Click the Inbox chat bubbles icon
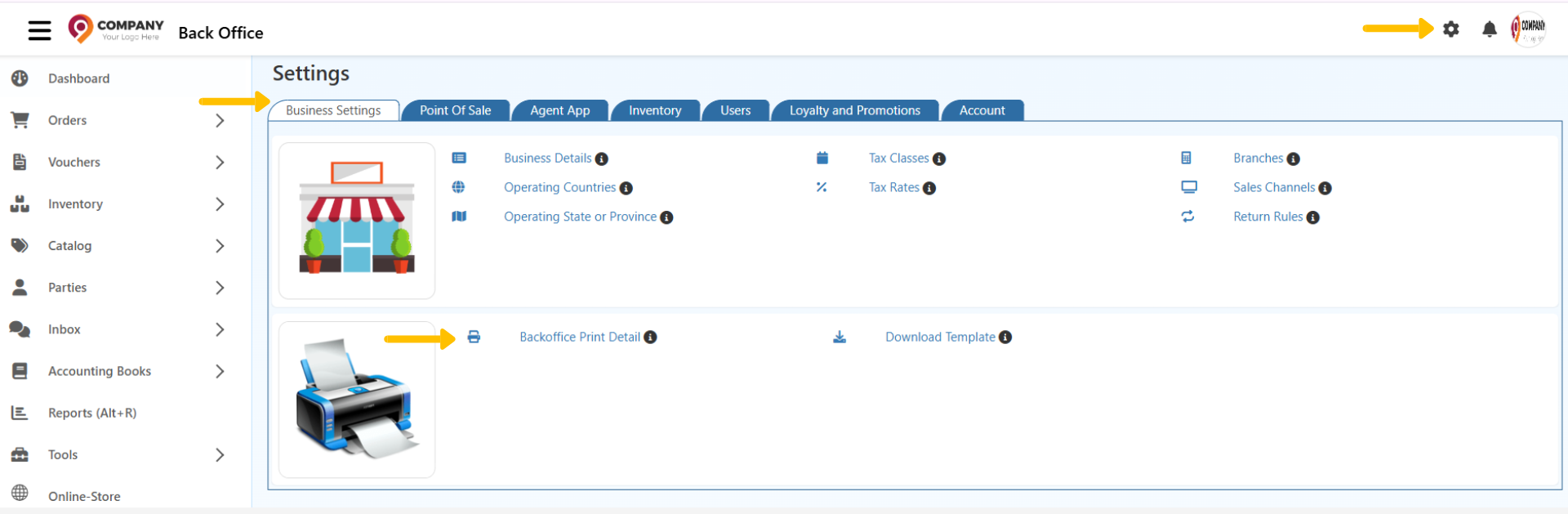This screenshot has height=514, width=1568. click(20, 329)
